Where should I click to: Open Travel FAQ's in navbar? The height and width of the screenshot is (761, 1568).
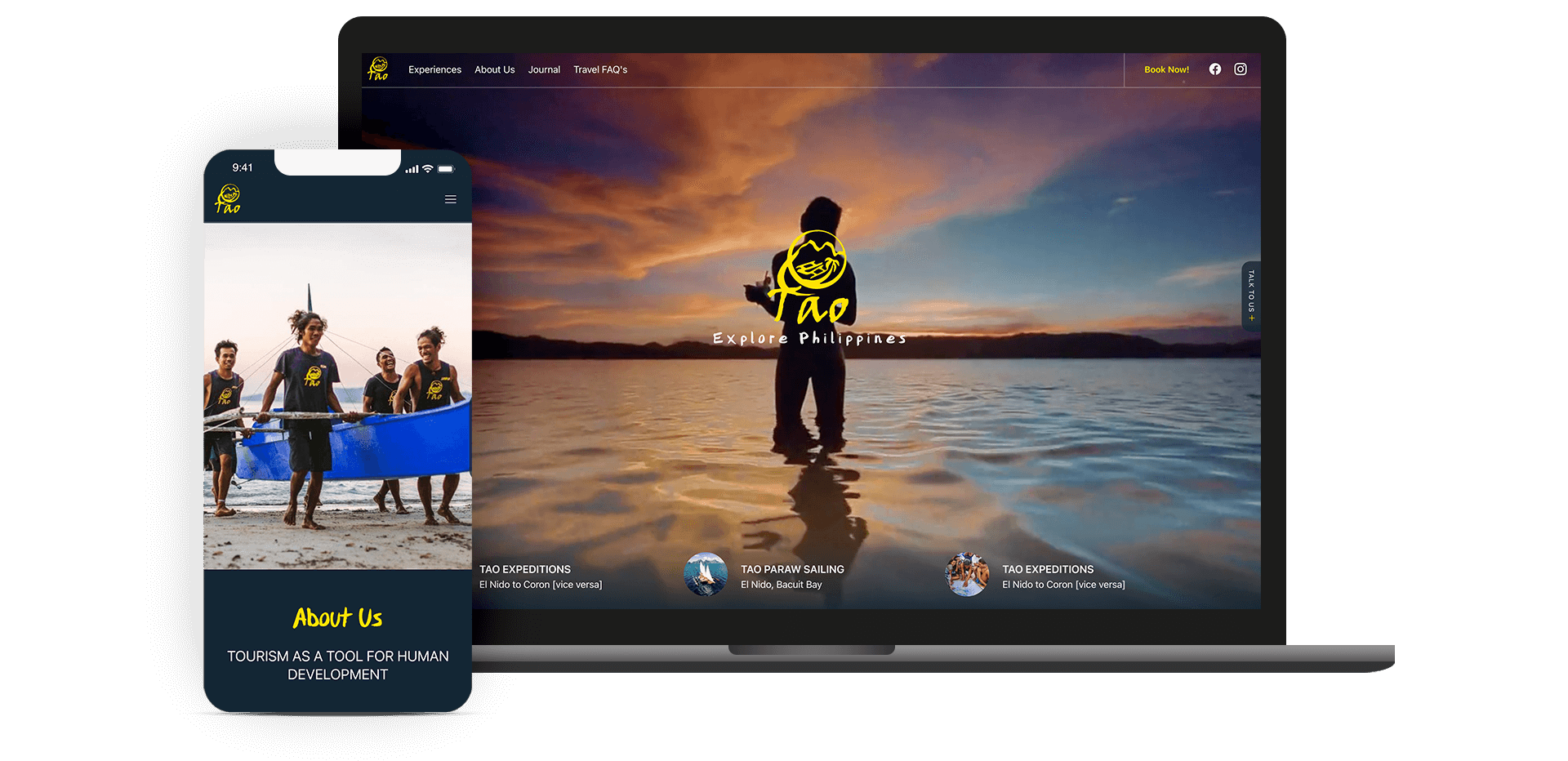600,69
